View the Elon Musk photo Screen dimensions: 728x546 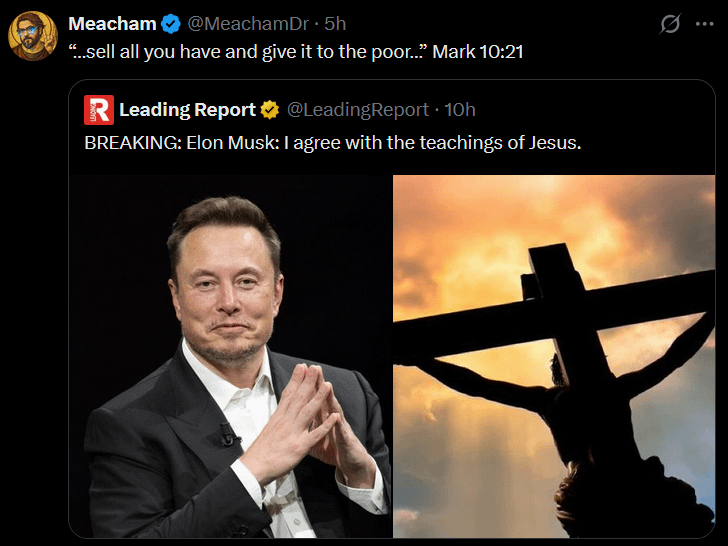click(x=230, y=356)
